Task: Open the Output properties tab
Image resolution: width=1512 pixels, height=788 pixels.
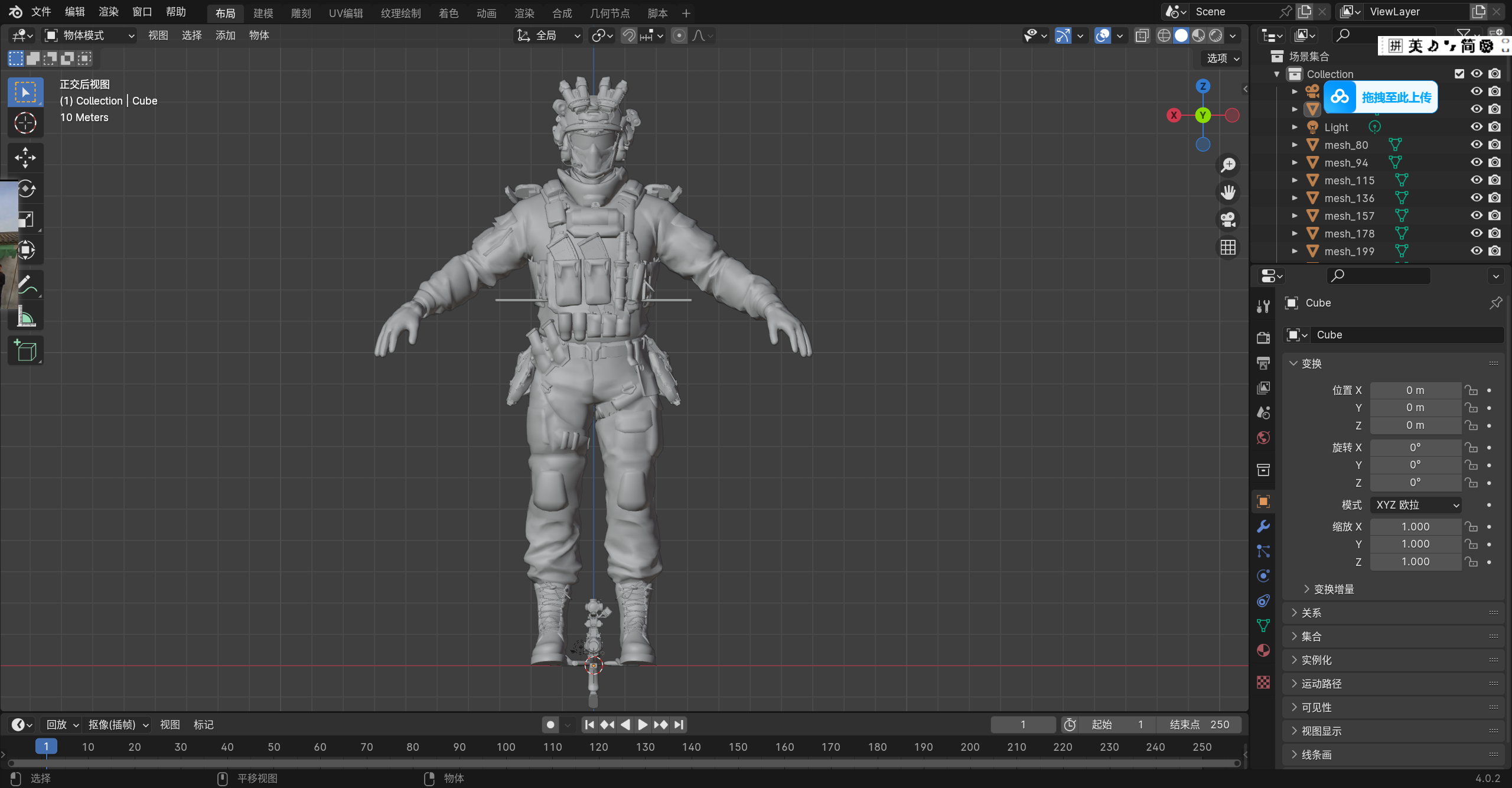Action: click(x=1263, y=363)
